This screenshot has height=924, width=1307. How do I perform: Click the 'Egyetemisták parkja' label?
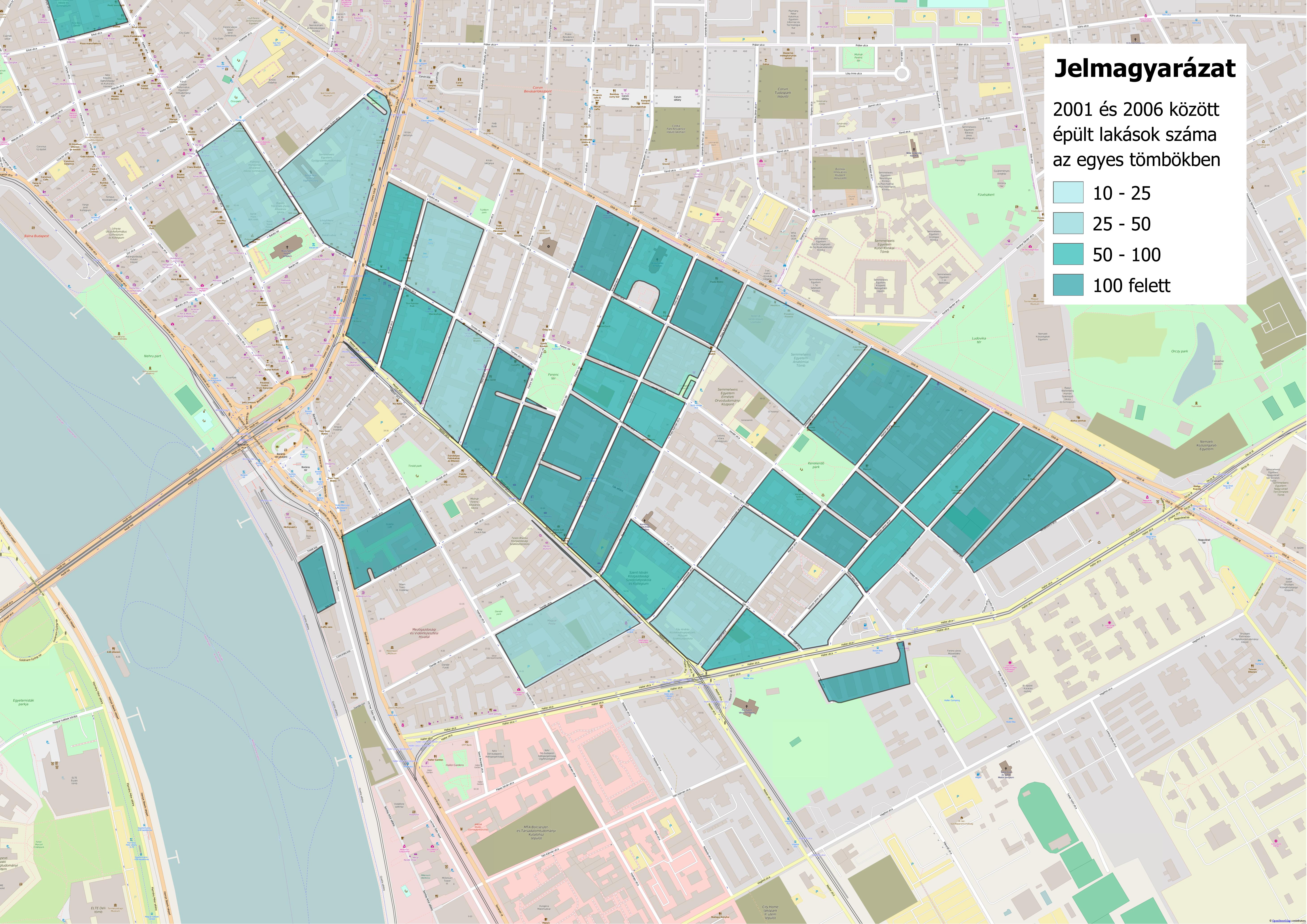23,702
